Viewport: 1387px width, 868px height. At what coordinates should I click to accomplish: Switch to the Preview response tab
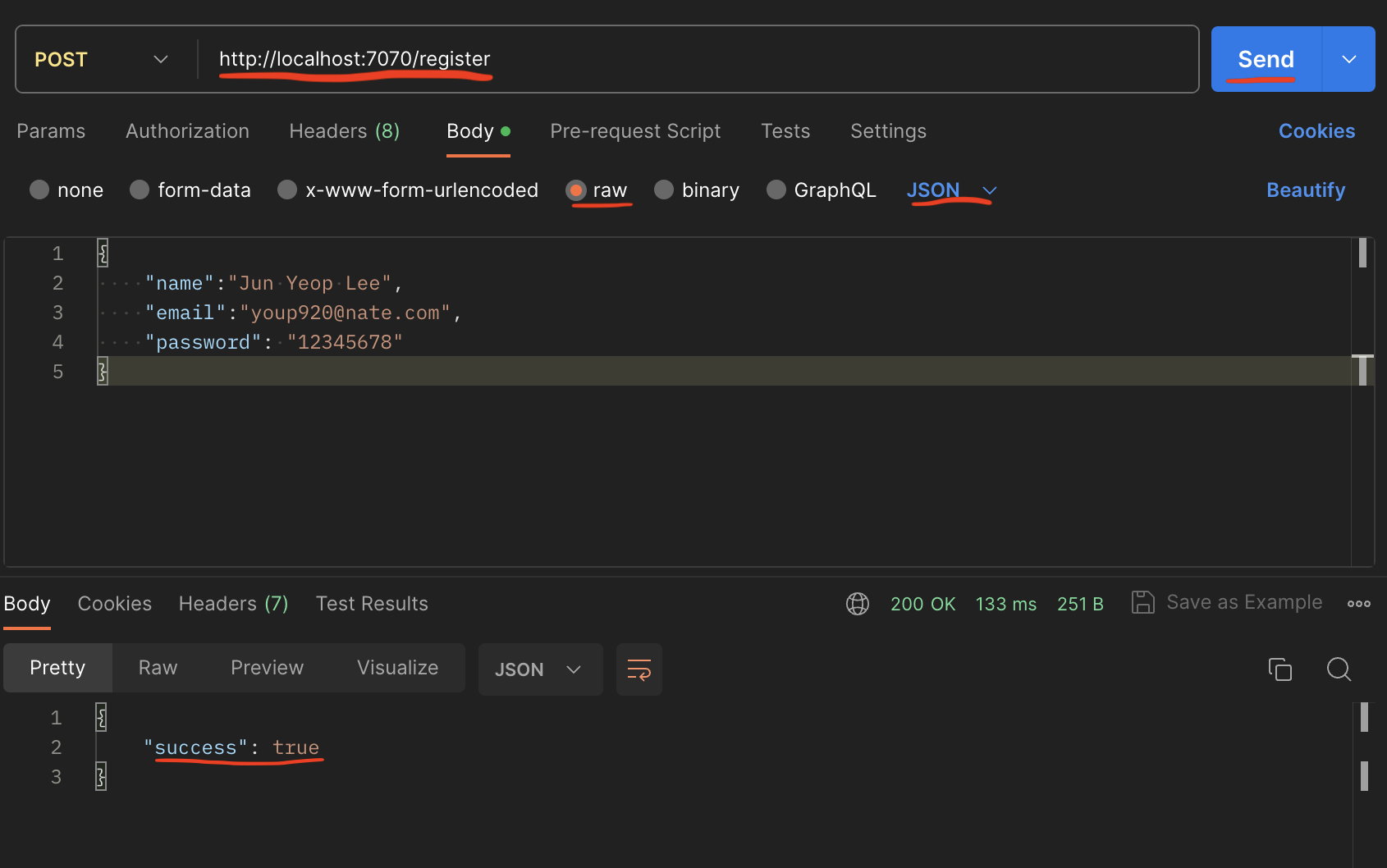coord(267,667)
